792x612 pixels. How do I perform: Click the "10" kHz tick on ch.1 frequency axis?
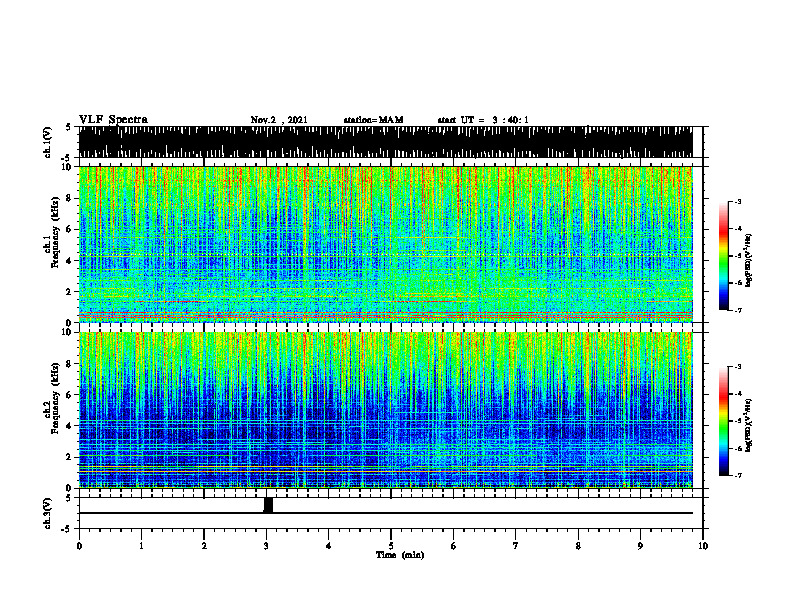point(67,167)
